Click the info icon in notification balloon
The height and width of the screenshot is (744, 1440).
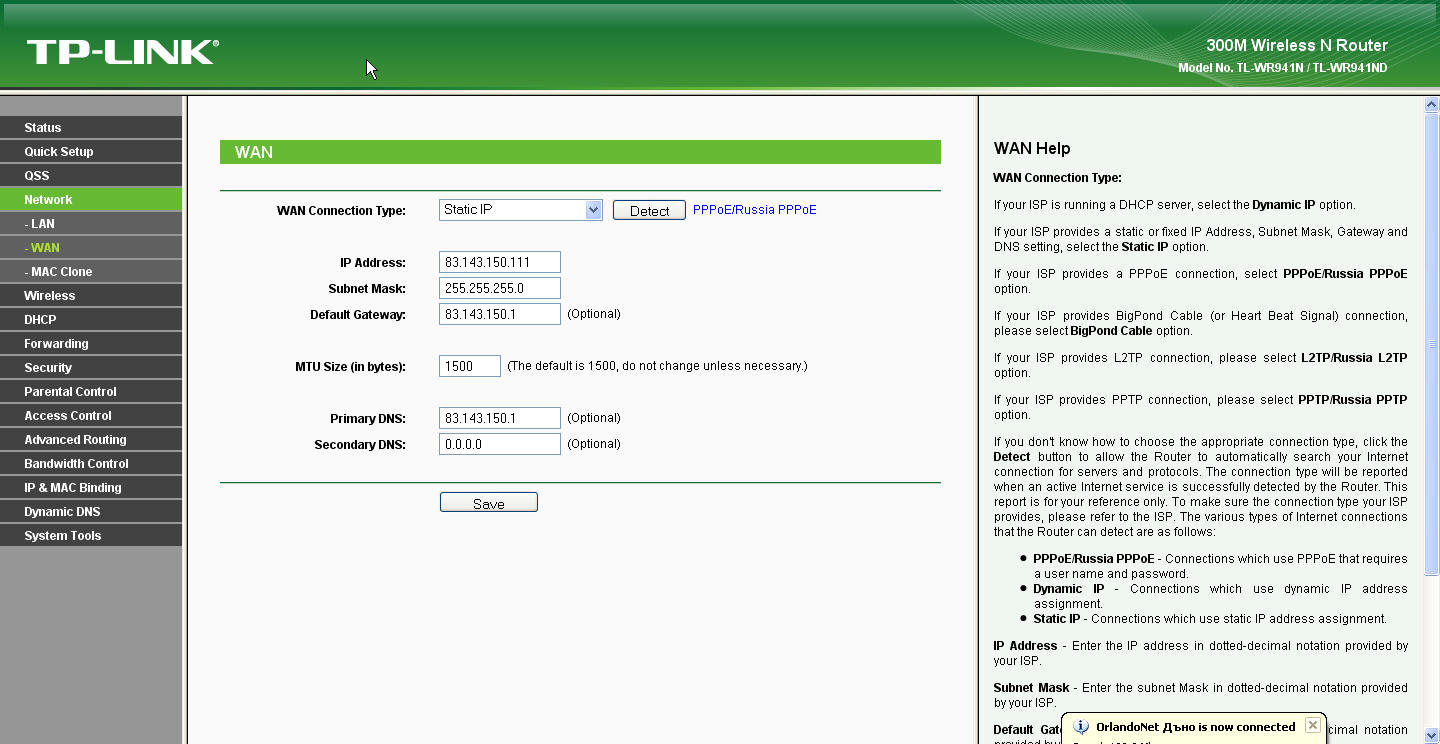1080,727
